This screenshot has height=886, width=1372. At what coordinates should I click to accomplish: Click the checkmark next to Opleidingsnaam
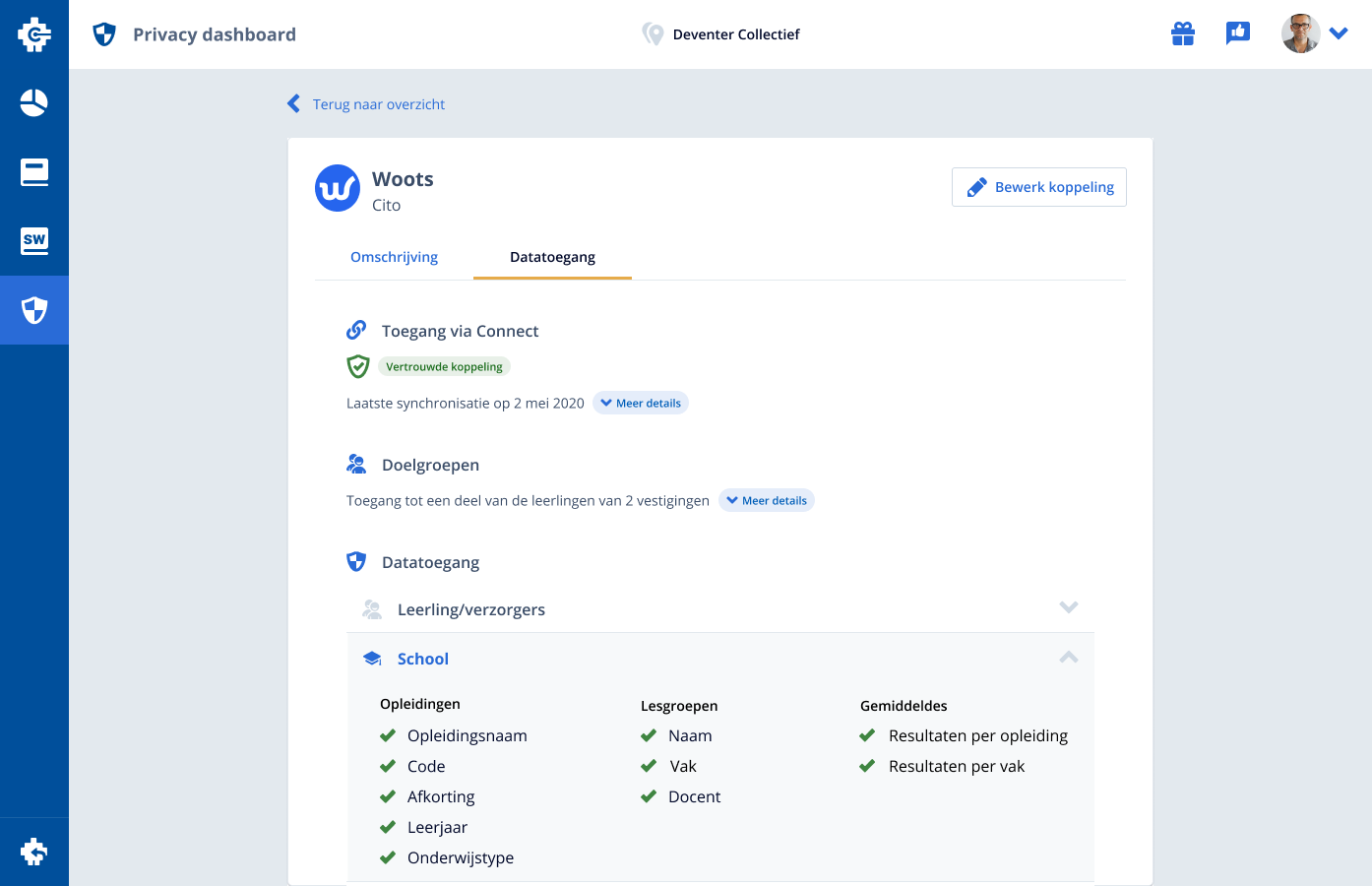pos(388,735)
